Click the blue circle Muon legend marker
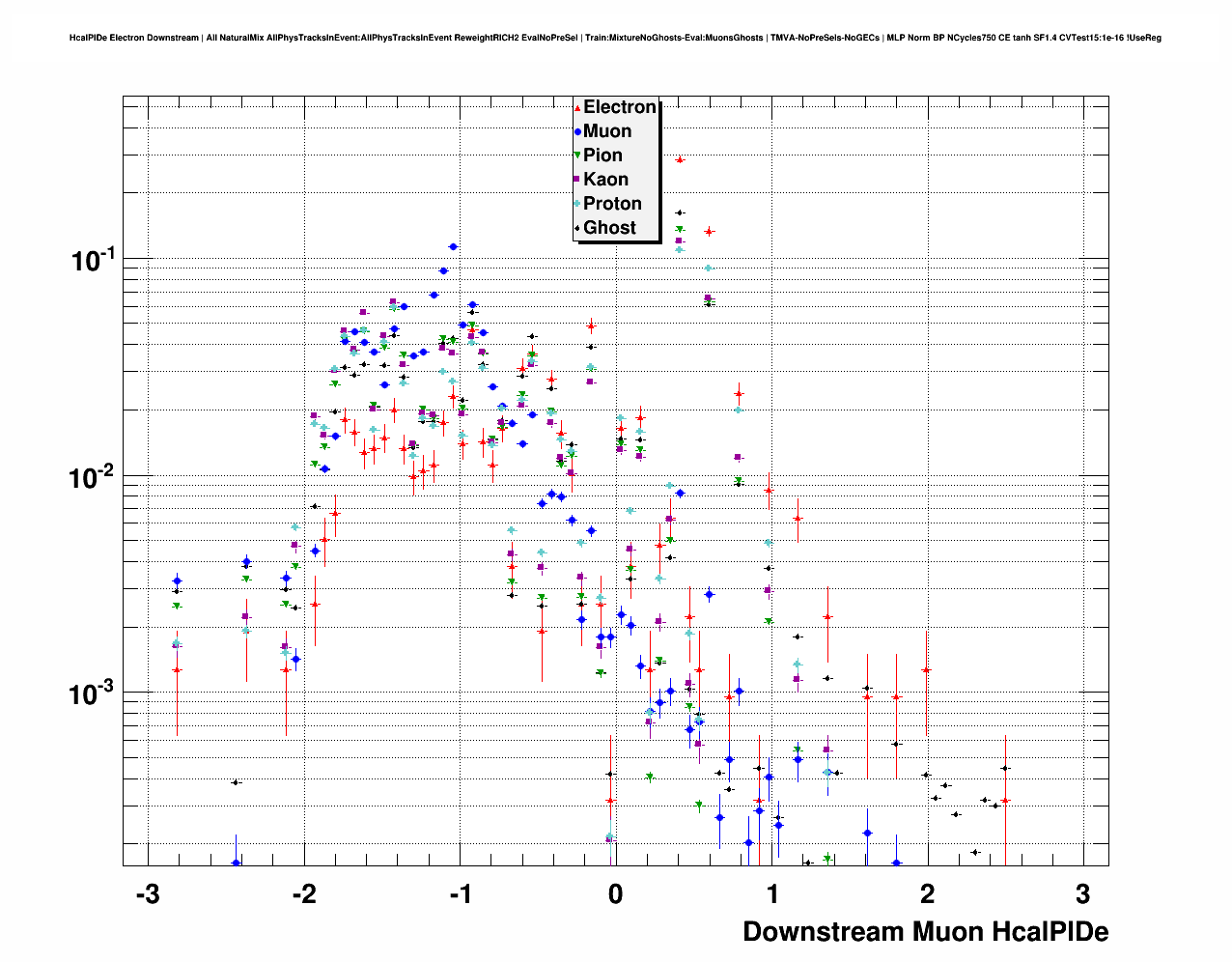 point(577,131)
